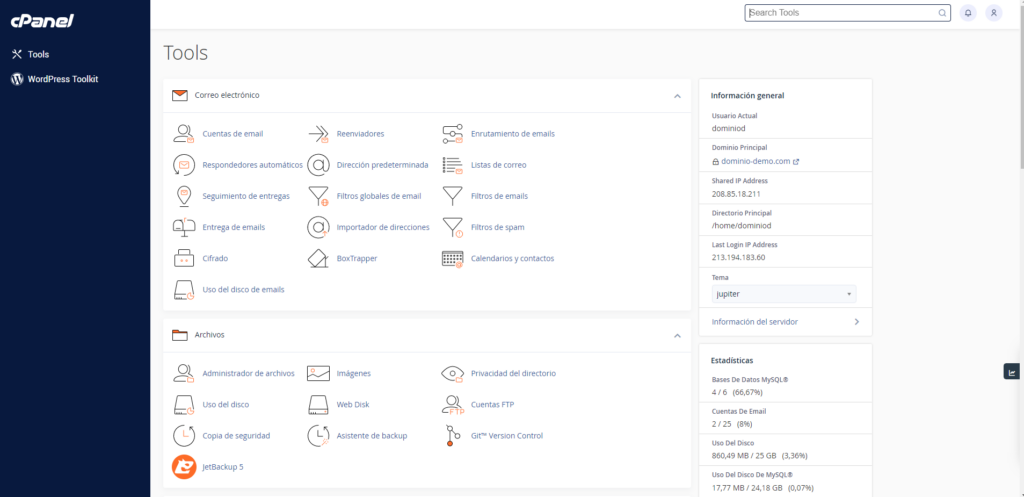Click the Estadísticas heading
Viewport: 1024px width, 497px height.
(732, 361)
